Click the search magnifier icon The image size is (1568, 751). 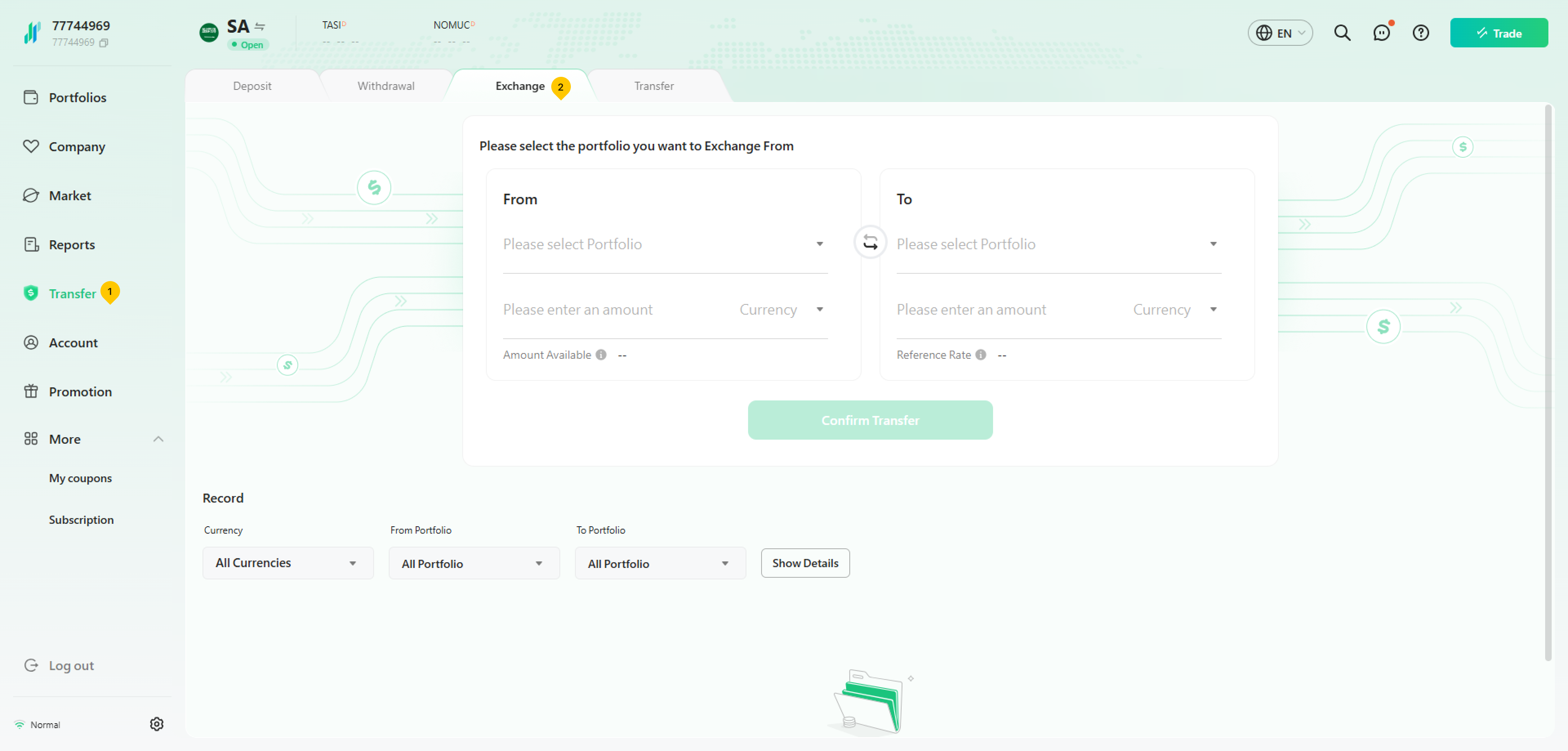pos(1341,33)
